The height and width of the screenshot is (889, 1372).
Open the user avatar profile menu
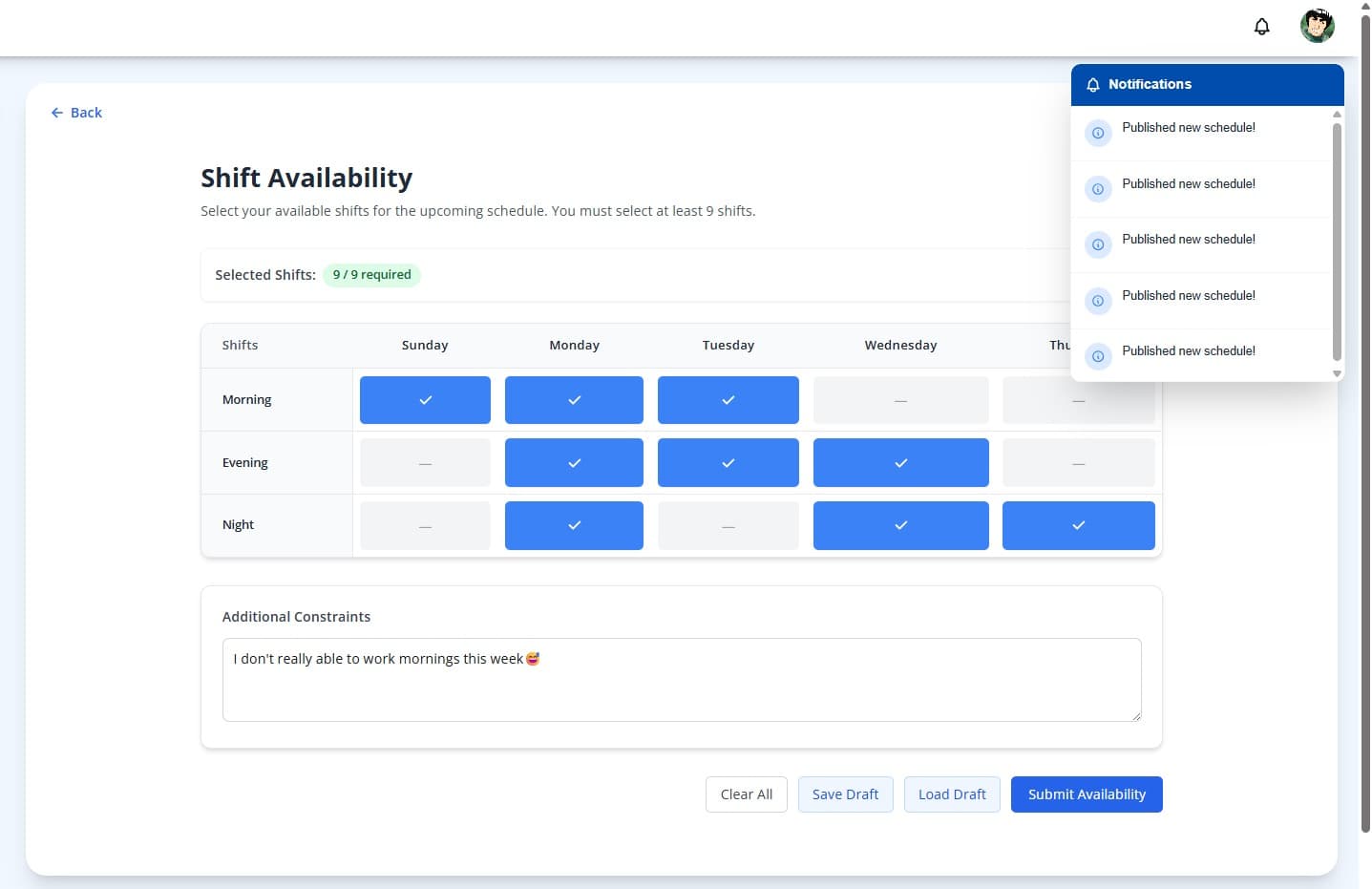pyautogui.click(x=1317, y=26)
